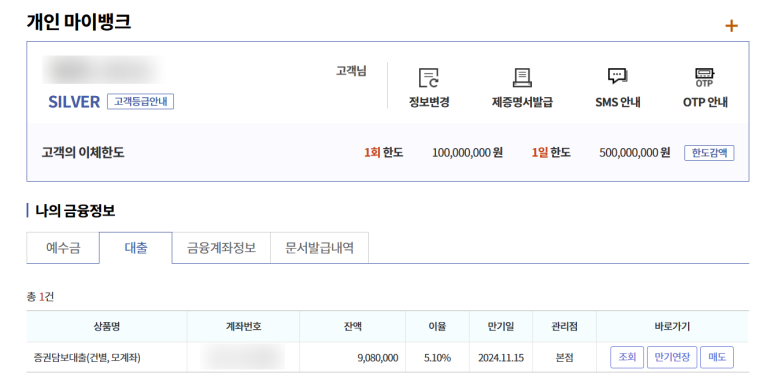Click the 고객님 text

(351, 71)
